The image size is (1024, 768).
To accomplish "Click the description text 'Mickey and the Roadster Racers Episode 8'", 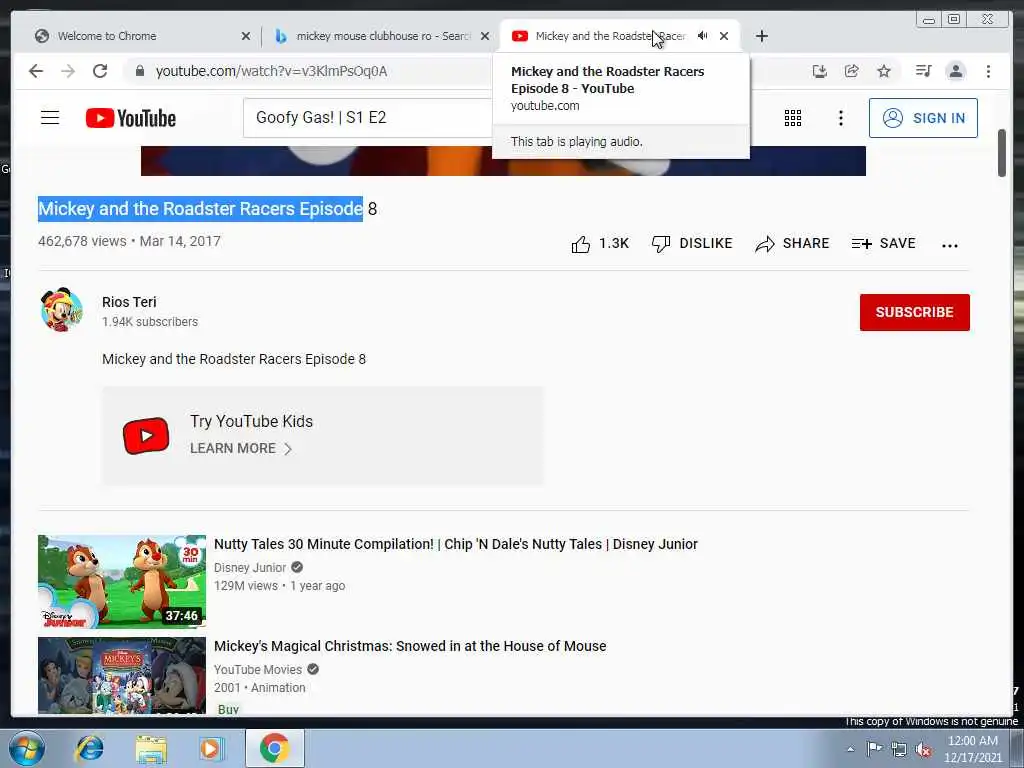I will tap(234, 359).
